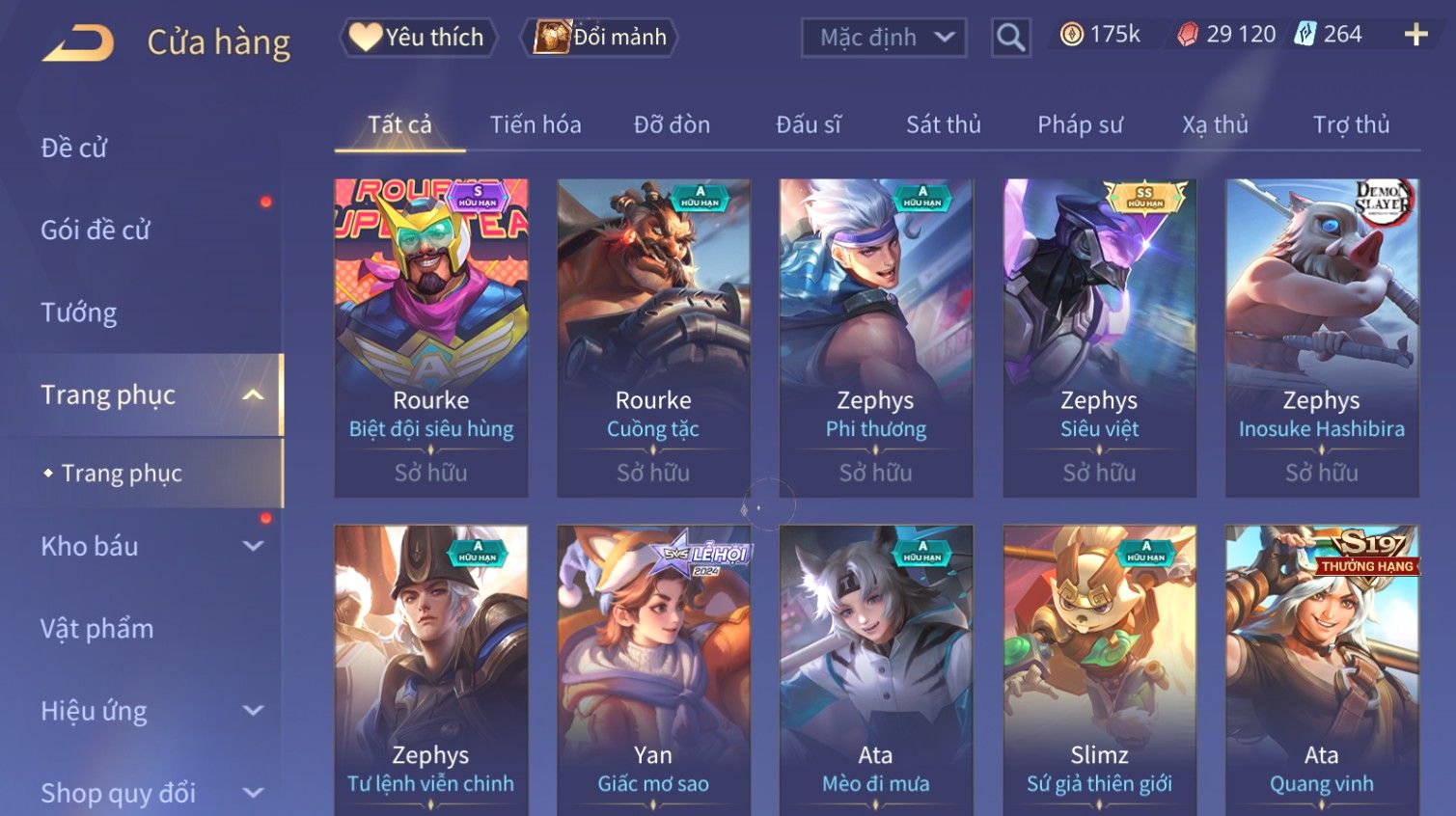1456x816 pixels.
Task: Expand the Hiệu ứng sidebar section
Action: pos(253,711)
